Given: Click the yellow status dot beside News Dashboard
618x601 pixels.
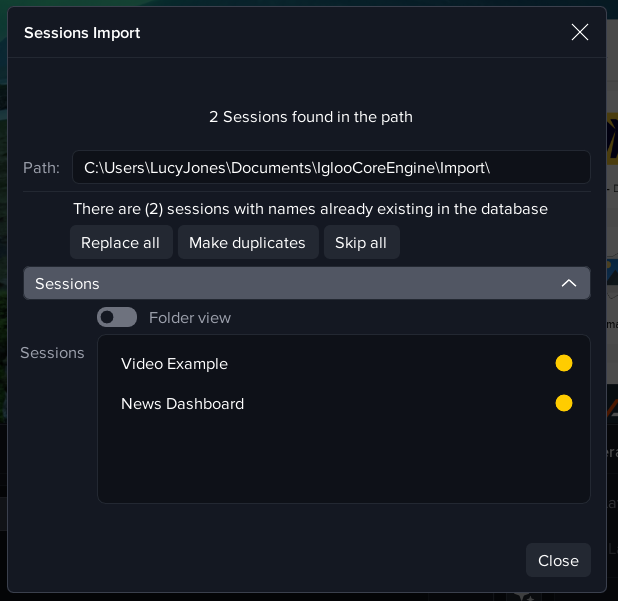Looking at the screenshot, I should point(564,403).
